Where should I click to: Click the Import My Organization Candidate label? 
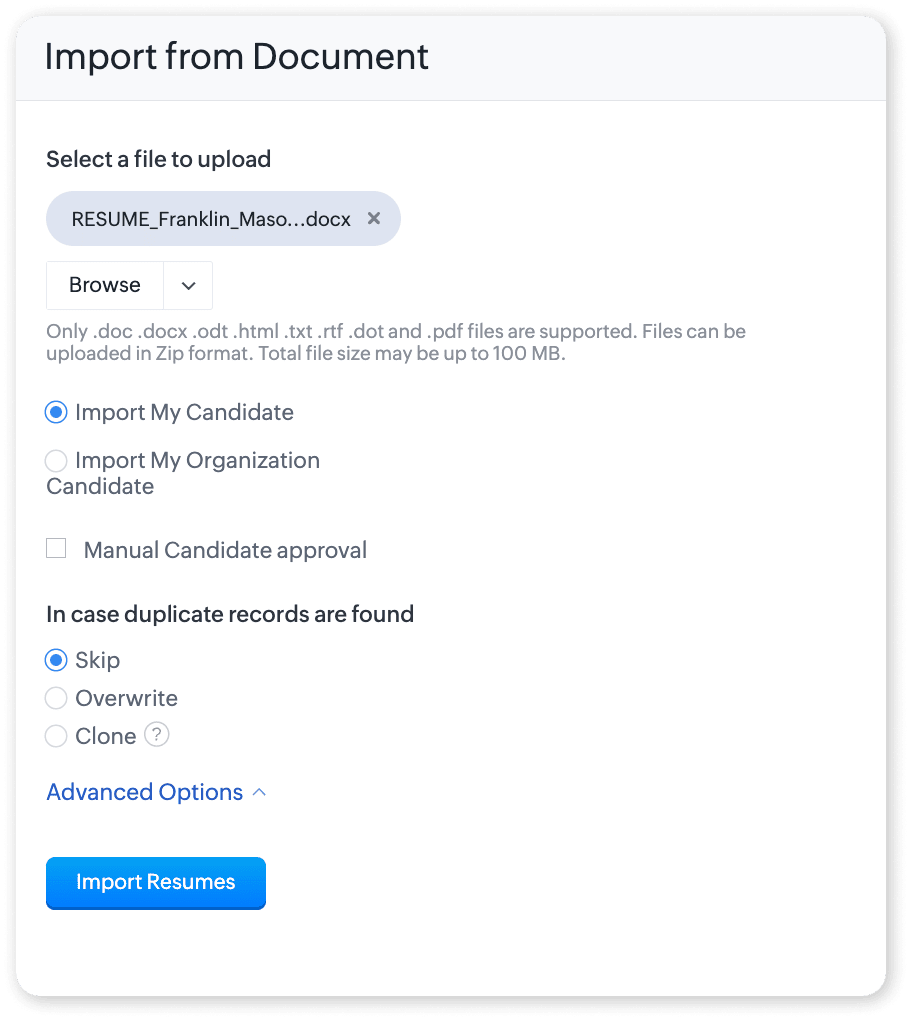(183, 473)
